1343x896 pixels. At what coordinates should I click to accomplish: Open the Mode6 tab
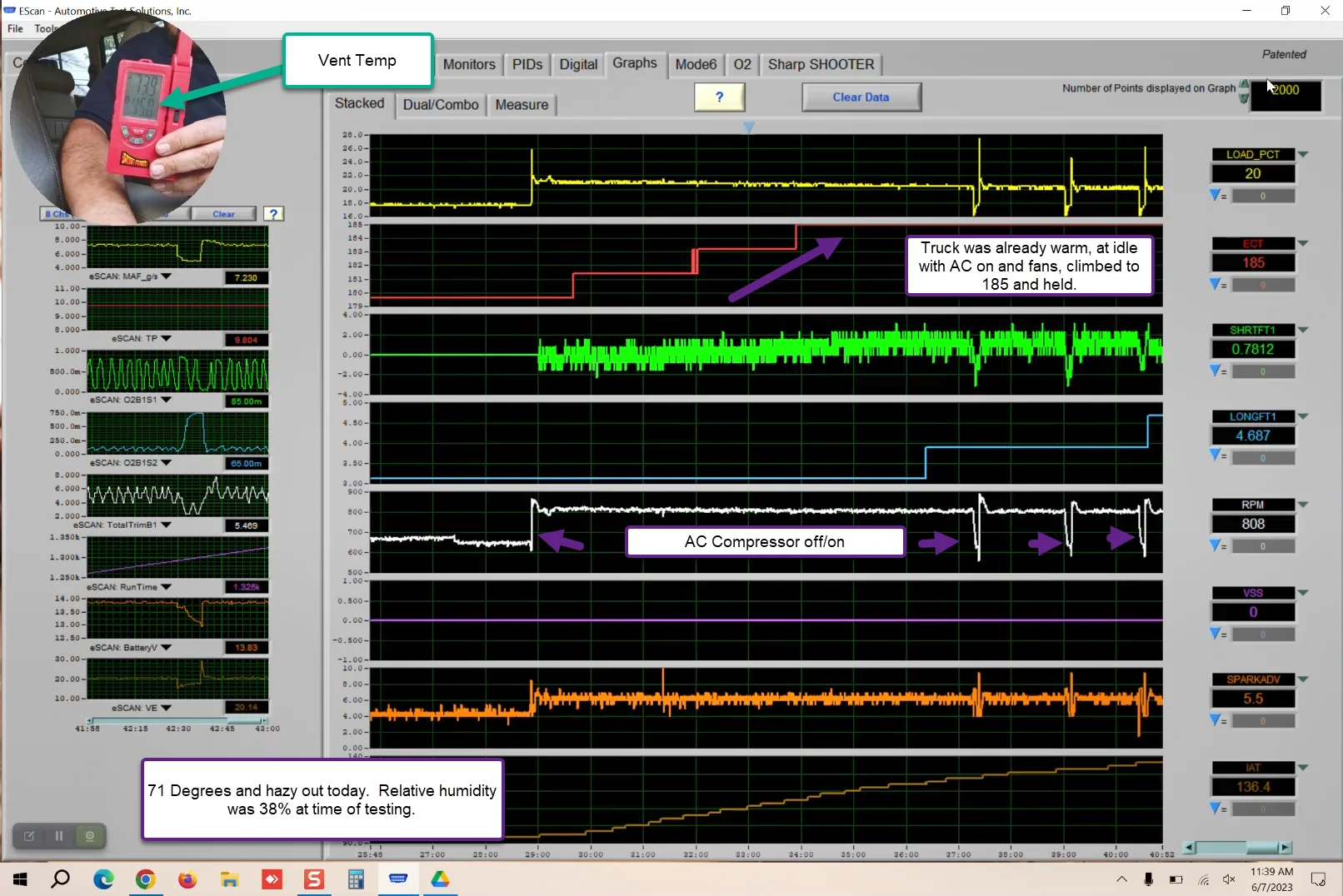coord(696,64)
